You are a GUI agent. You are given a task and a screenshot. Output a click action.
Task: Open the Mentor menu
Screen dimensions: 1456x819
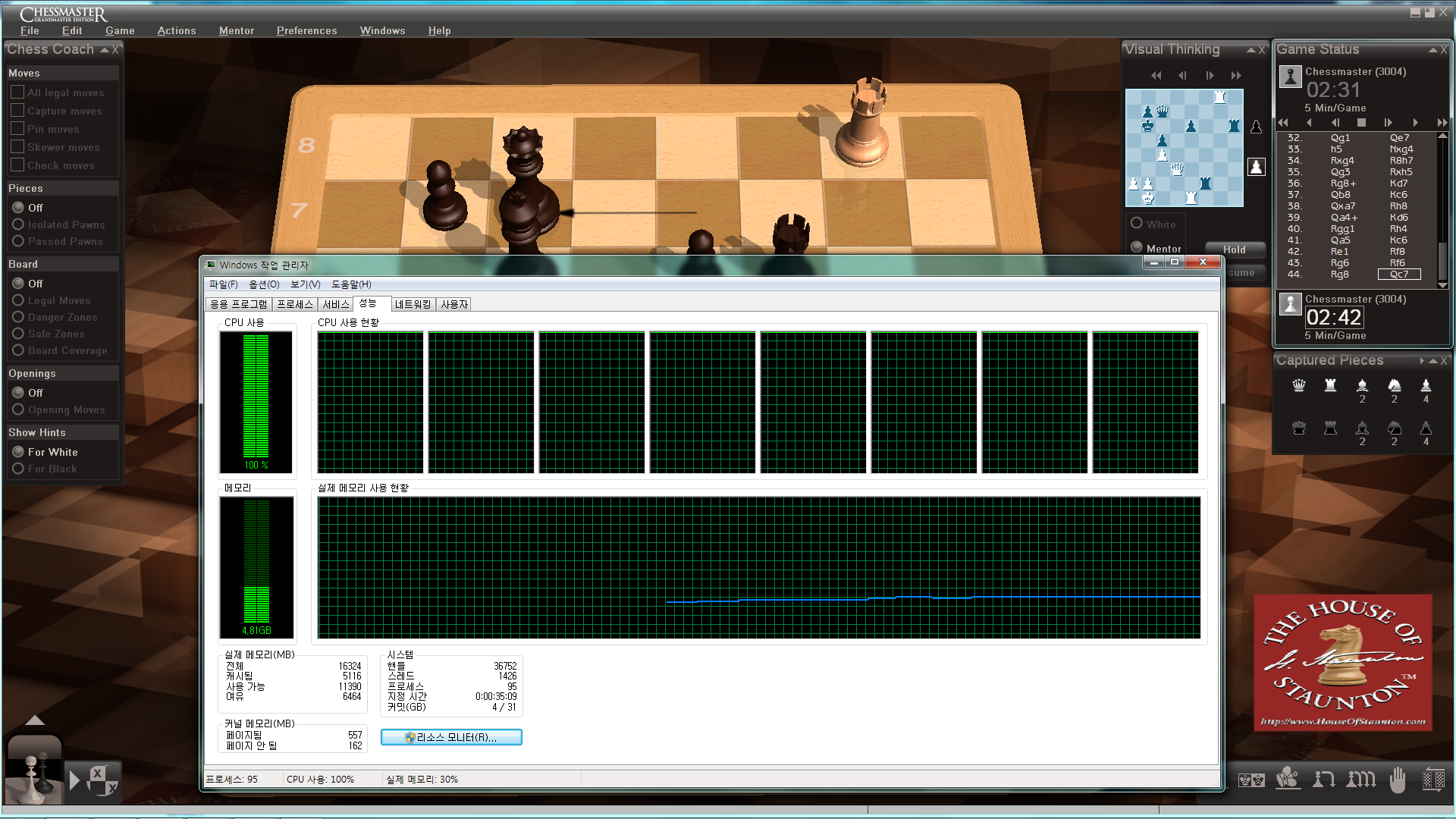[236, 30]
